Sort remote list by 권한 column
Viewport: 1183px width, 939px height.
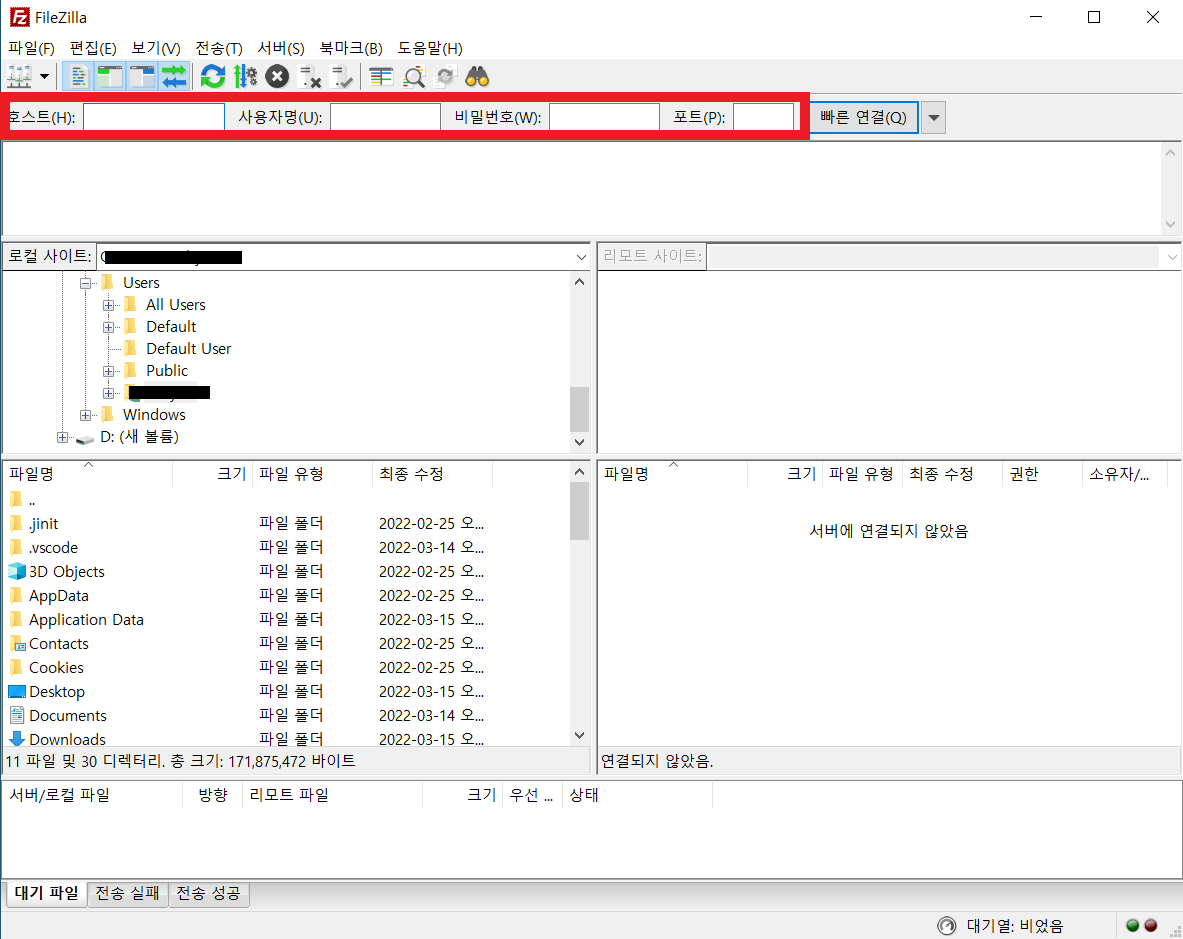tap(1041, 474)
